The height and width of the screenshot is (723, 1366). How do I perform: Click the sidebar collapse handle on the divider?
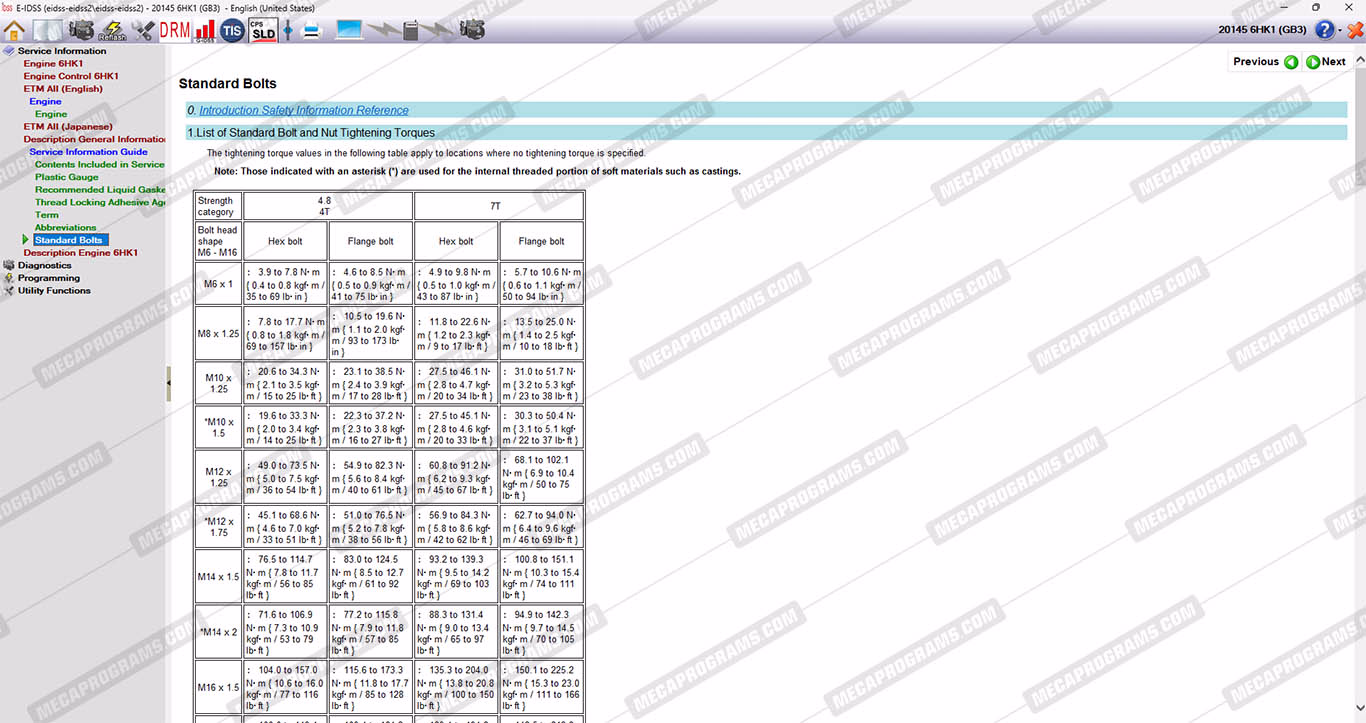[168, 383]
